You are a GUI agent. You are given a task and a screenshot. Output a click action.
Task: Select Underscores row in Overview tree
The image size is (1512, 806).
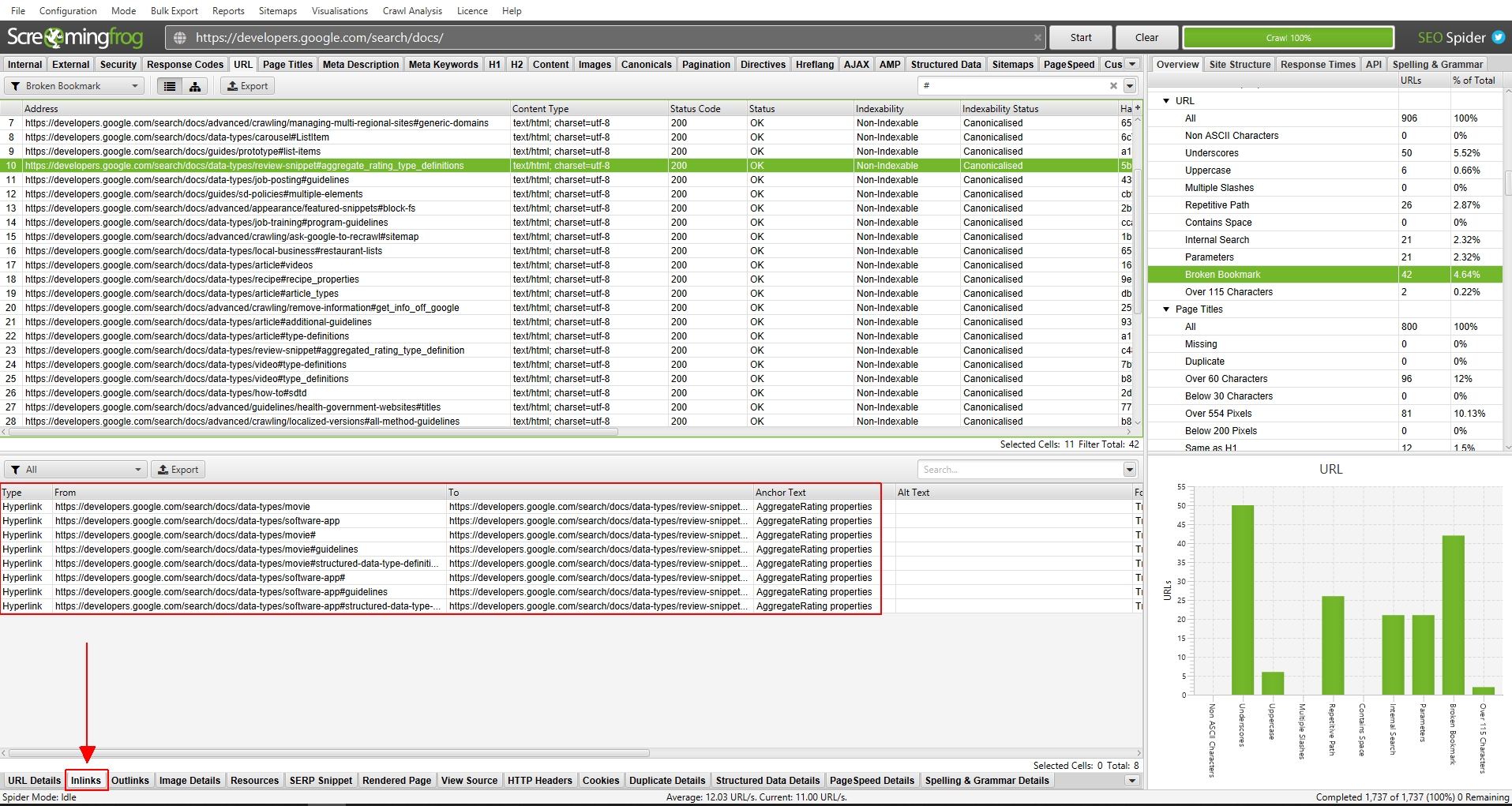pyautogui.click(x=1211, y=153)
